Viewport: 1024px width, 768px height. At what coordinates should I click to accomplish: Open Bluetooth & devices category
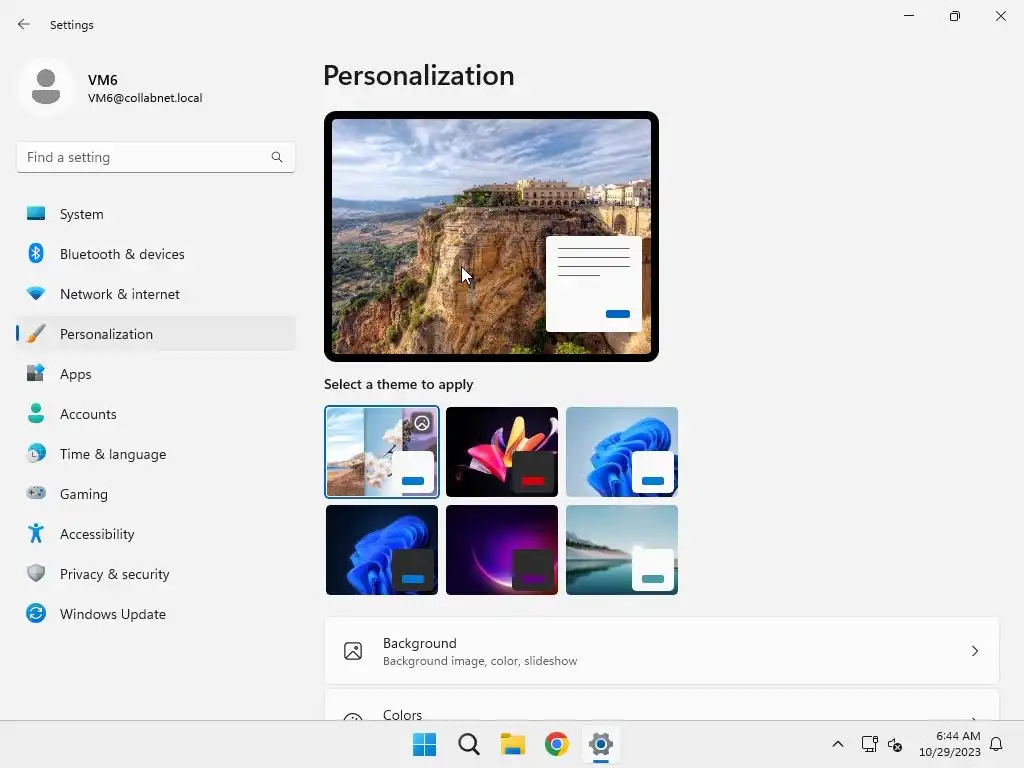[x=155, y=253]
